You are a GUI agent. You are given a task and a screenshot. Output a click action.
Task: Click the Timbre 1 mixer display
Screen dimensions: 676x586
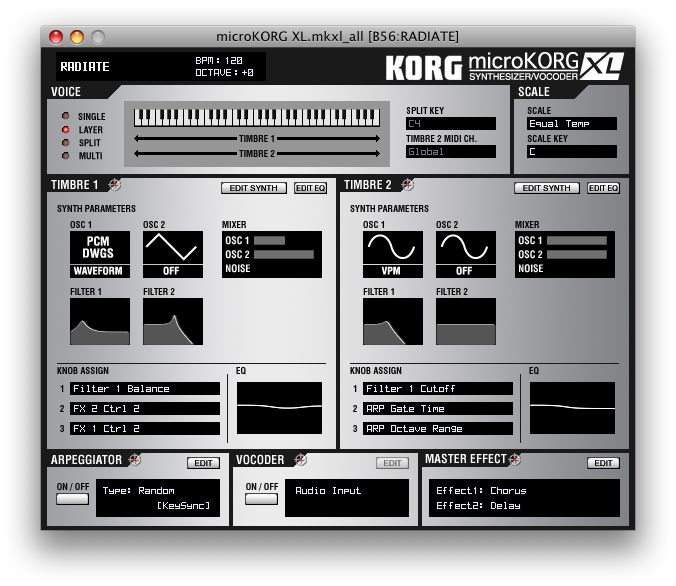coord(272,254)
